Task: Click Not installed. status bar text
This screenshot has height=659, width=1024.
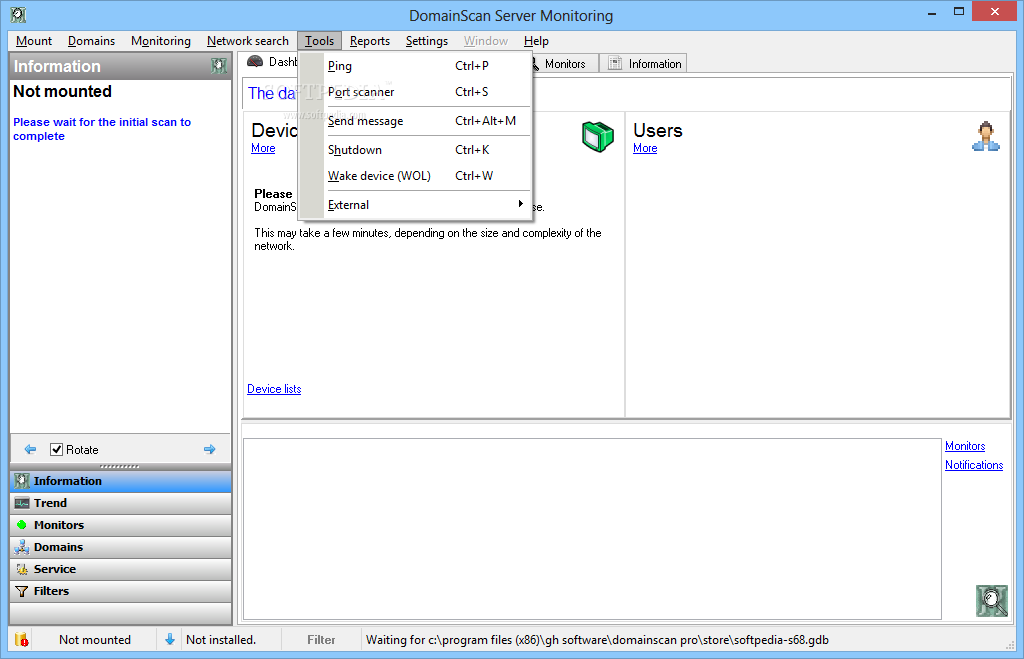Action: point(221,640)
